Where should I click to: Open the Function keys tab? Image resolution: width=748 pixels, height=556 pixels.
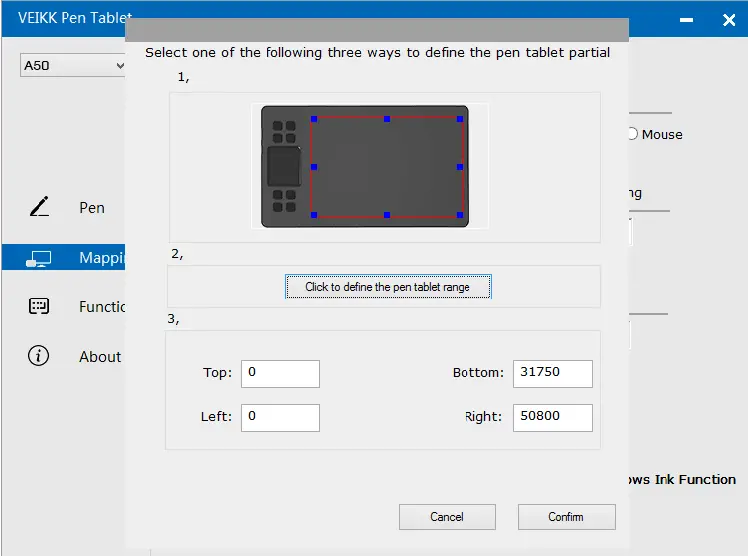click(x=102, y=307)
